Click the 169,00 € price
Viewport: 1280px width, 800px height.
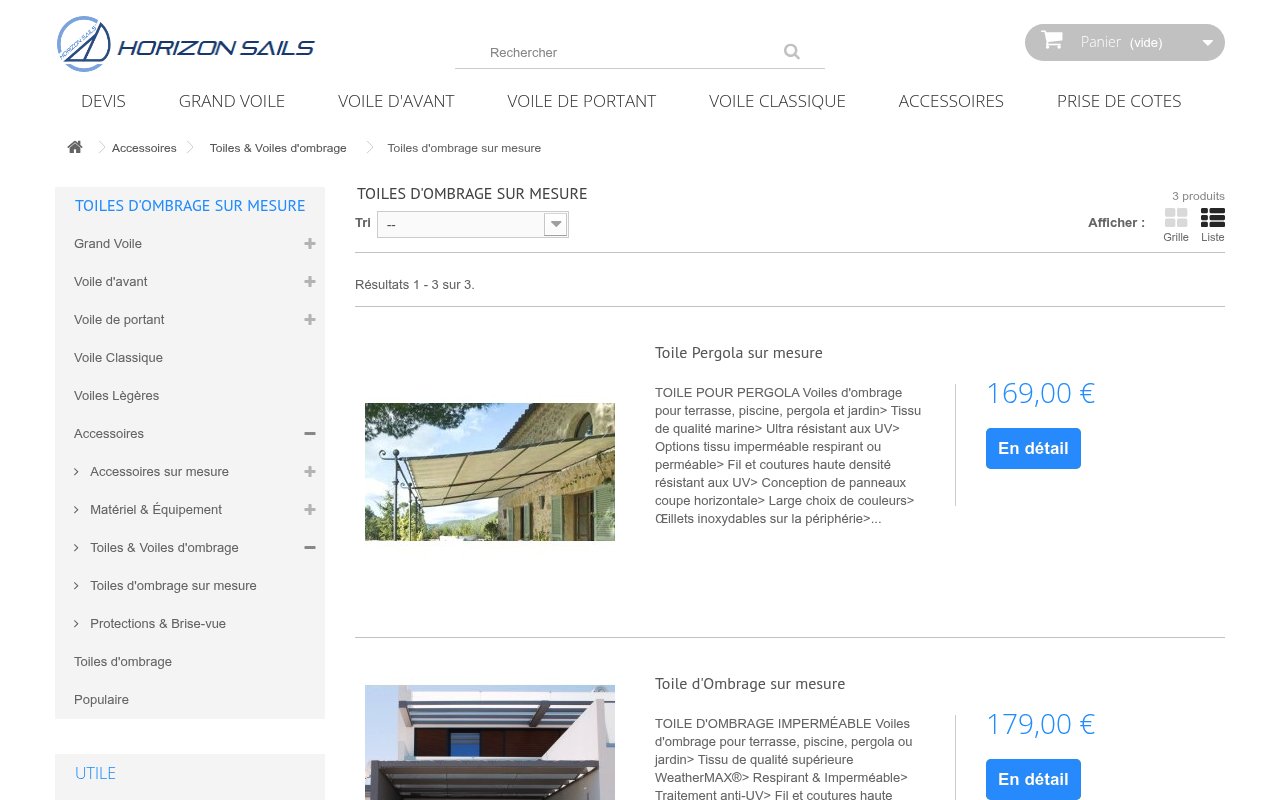[1040, 393]
